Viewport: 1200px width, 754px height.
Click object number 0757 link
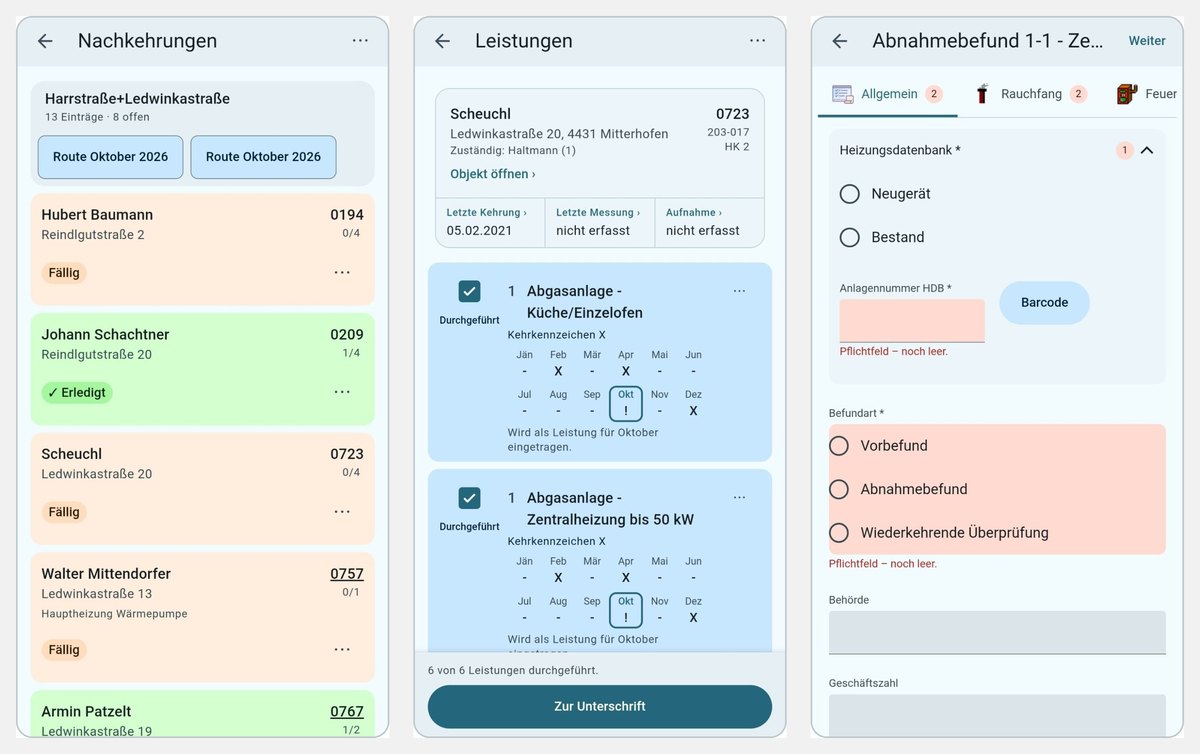(x=347, y=574)
